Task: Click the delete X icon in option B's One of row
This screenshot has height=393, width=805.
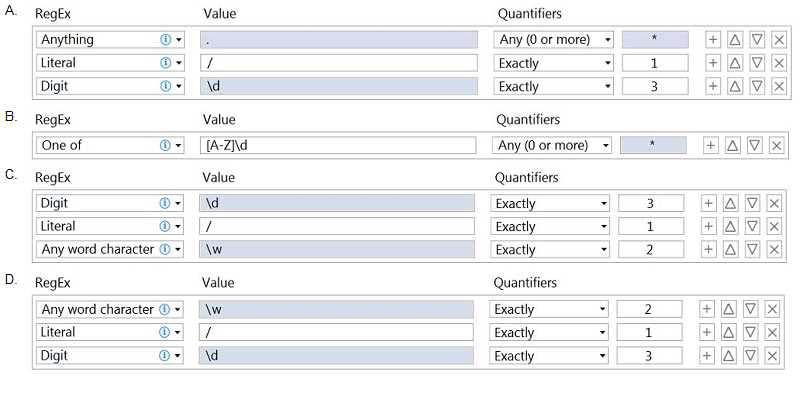Action: click(776, 145)
